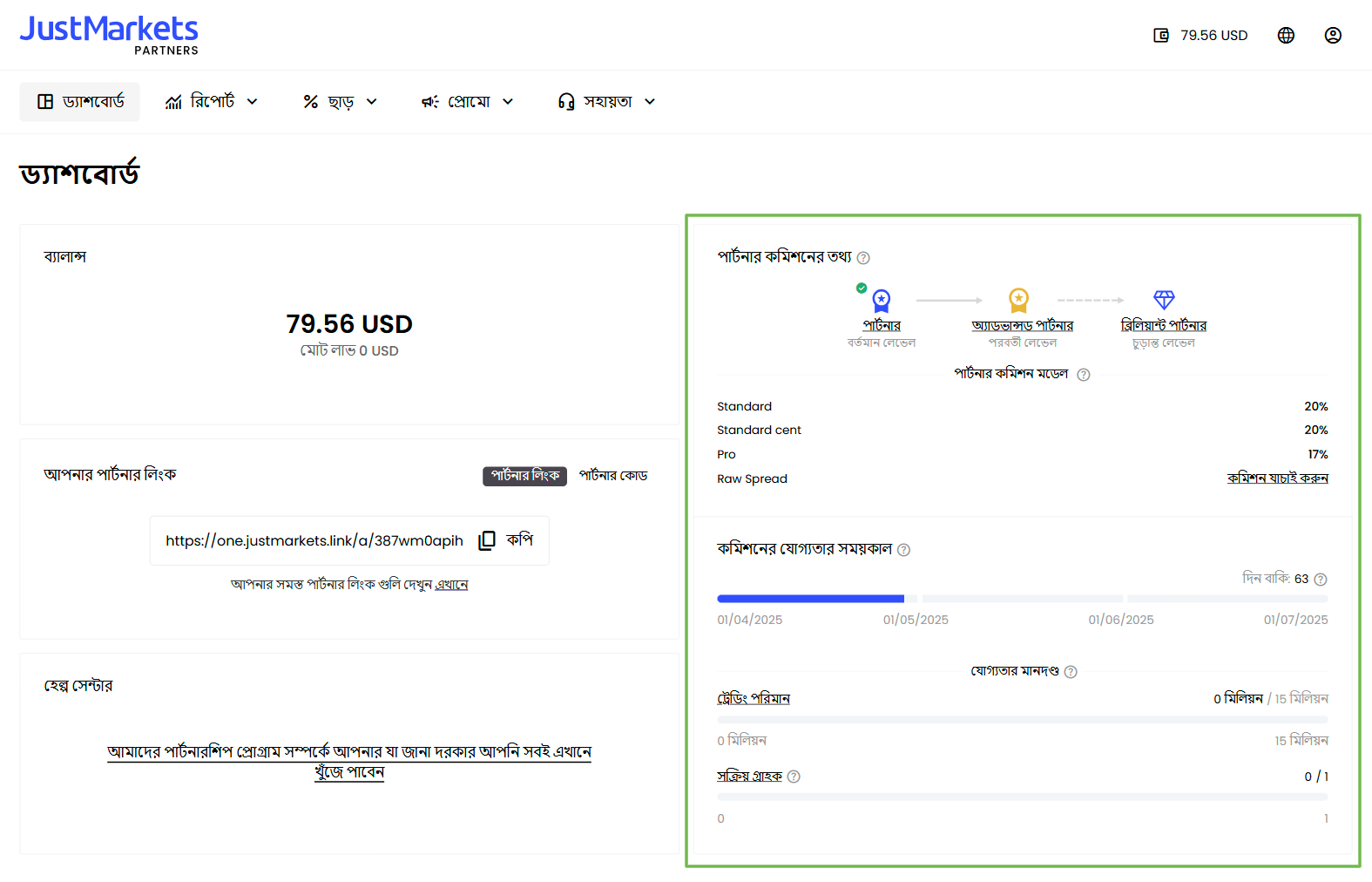Click help icon beside পার্টনার কমিশন মডেল
The height and width of the screenshot is (882, 1372).
(x=1084, y=375)
